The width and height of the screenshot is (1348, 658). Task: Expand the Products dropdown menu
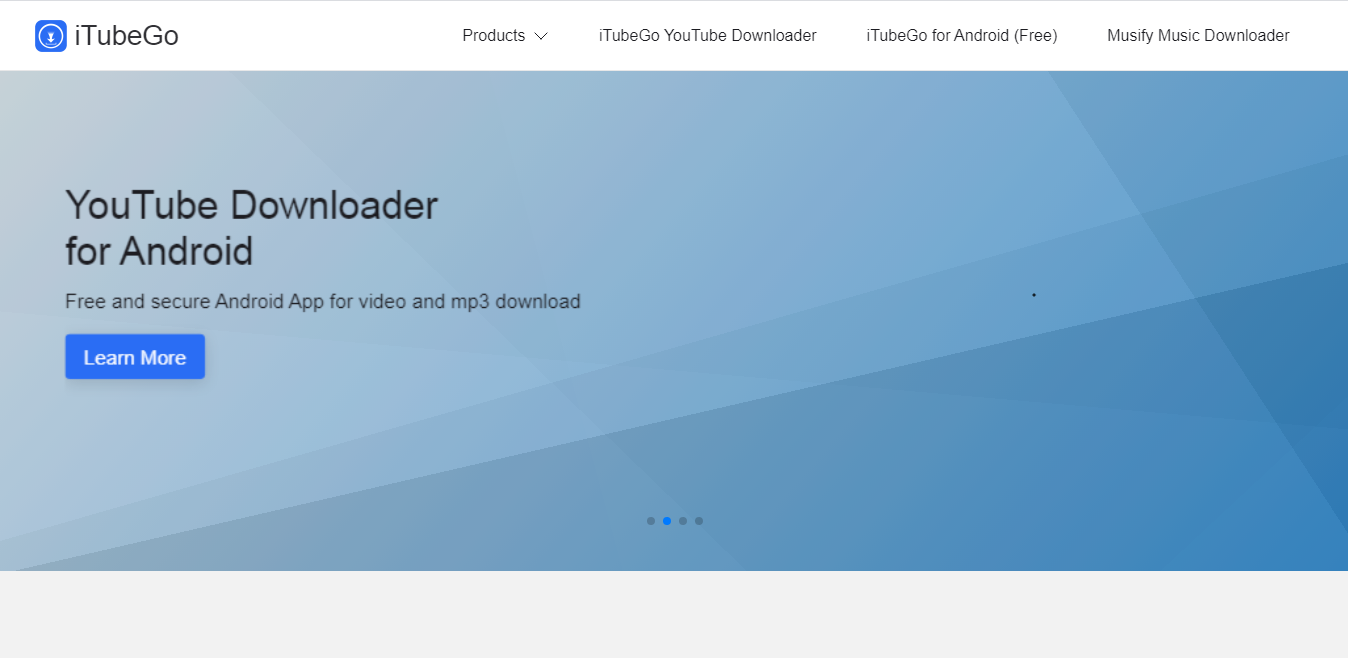(505, 36)
